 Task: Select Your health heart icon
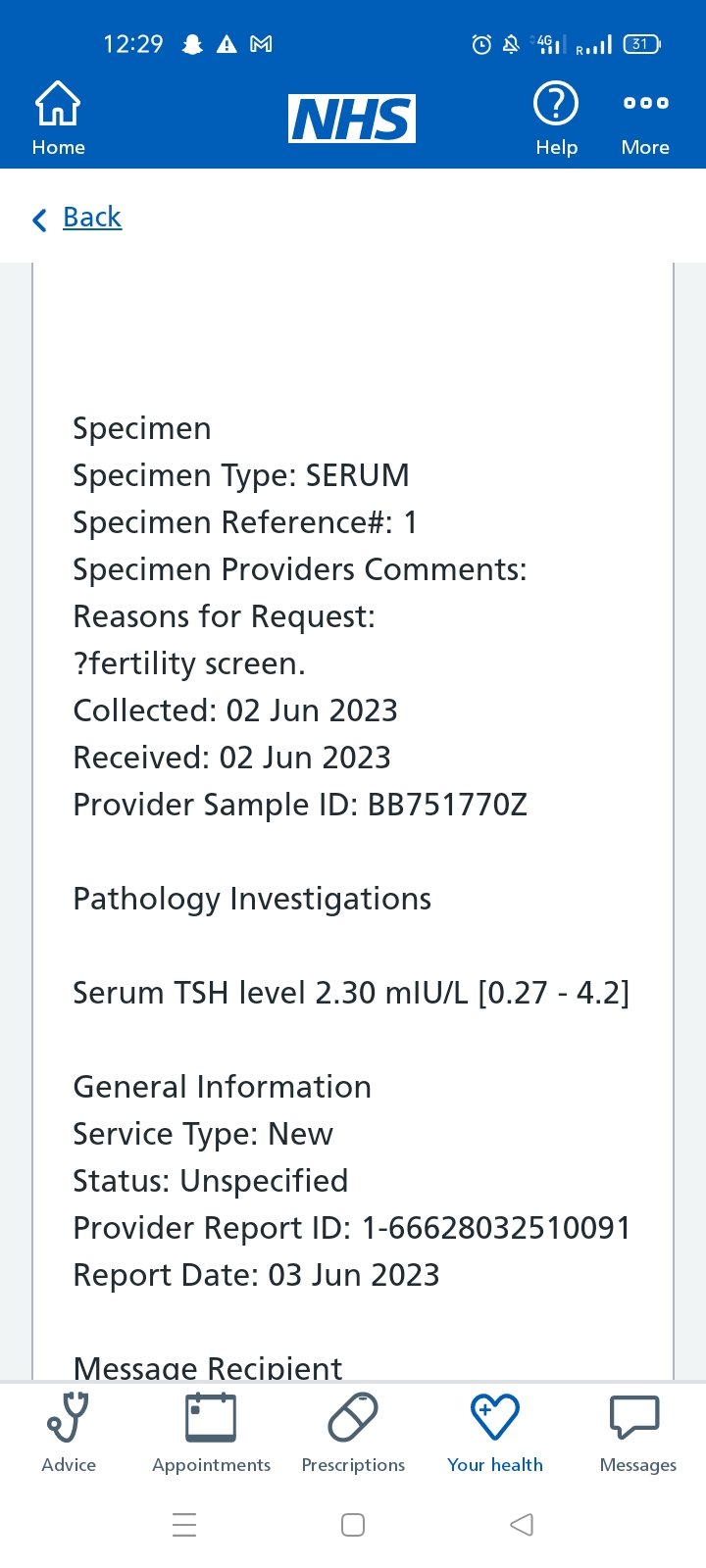[495, 1417]
